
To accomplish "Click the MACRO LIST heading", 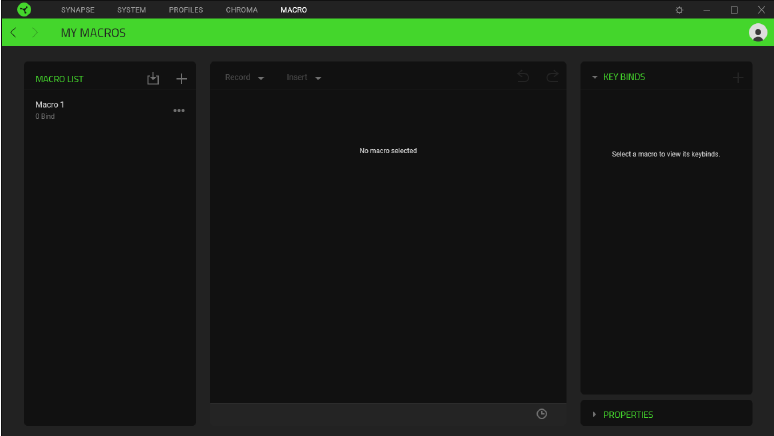I will tap(59, 79).
